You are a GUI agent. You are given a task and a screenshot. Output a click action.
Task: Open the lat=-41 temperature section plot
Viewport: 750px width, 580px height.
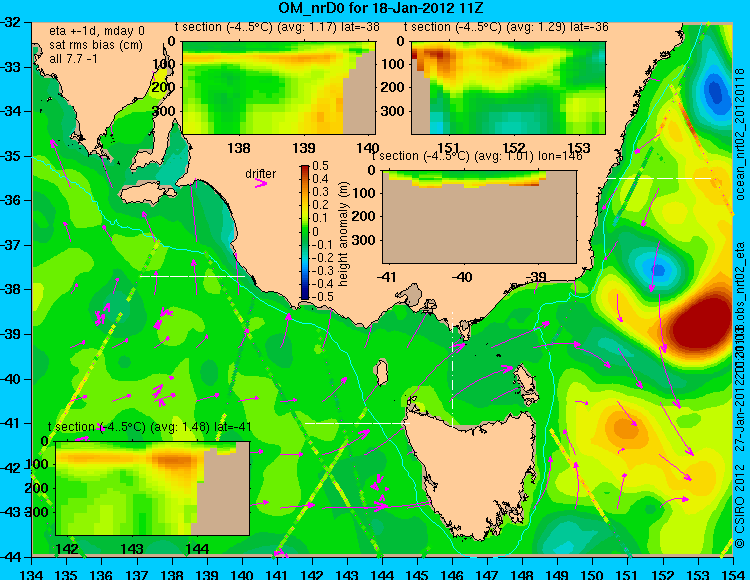click(x=153, y=488)
